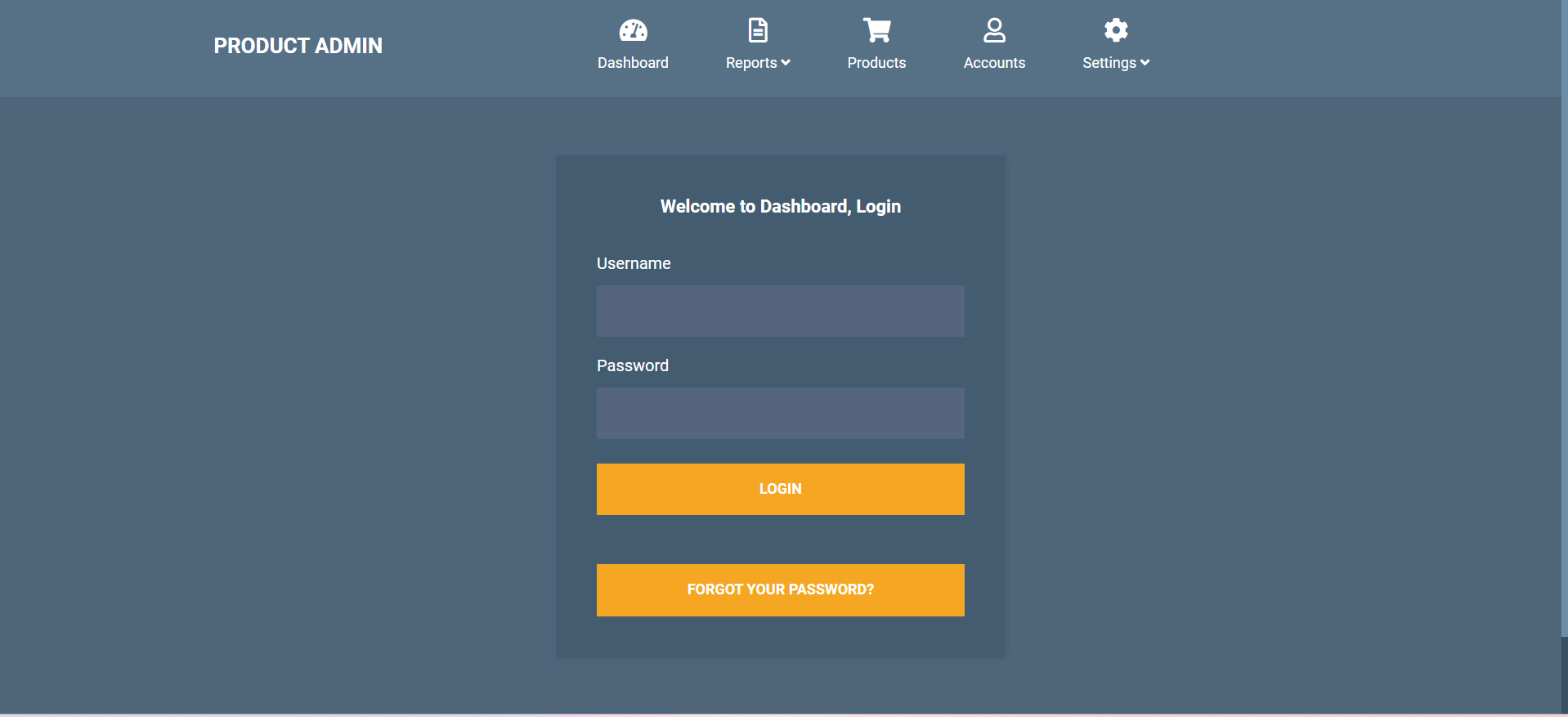Open the Settings menu text label
Image resolution: width=1568 pixels, height=717 pixels.
tap(1109, 63)
